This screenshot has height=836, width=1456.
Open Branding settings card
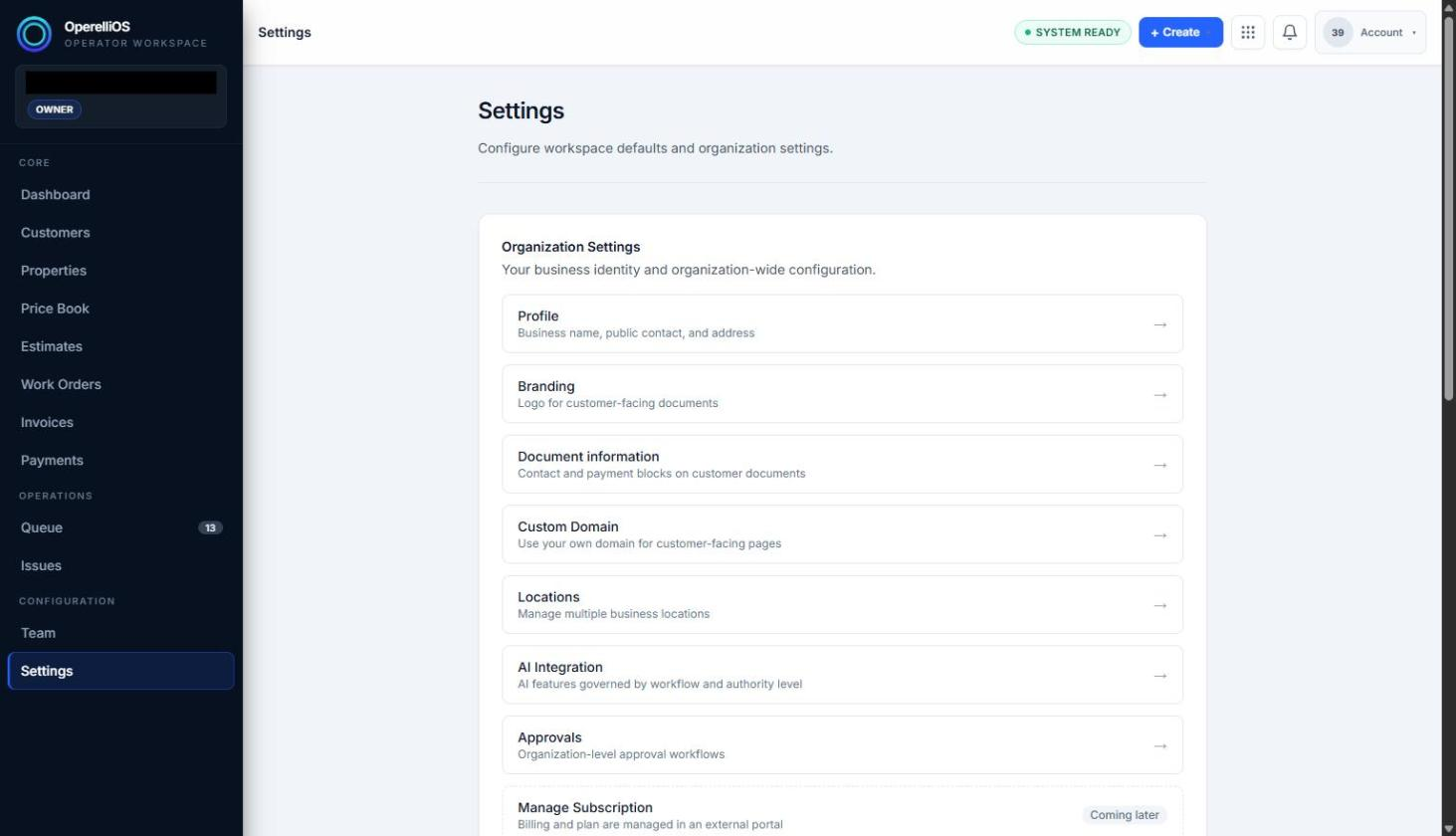pos(842,394)
